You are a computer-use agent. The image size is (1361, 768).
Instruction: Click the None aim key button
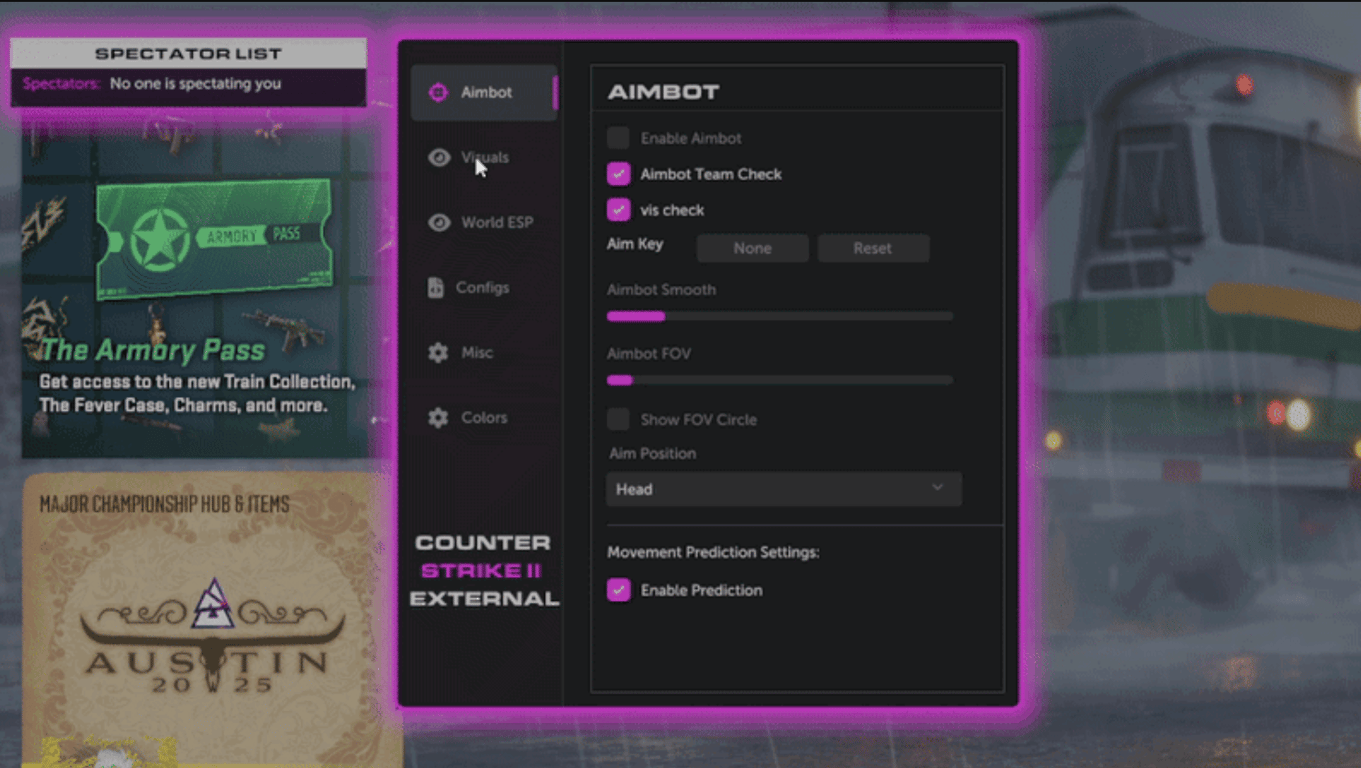click(x=752, y=248)
